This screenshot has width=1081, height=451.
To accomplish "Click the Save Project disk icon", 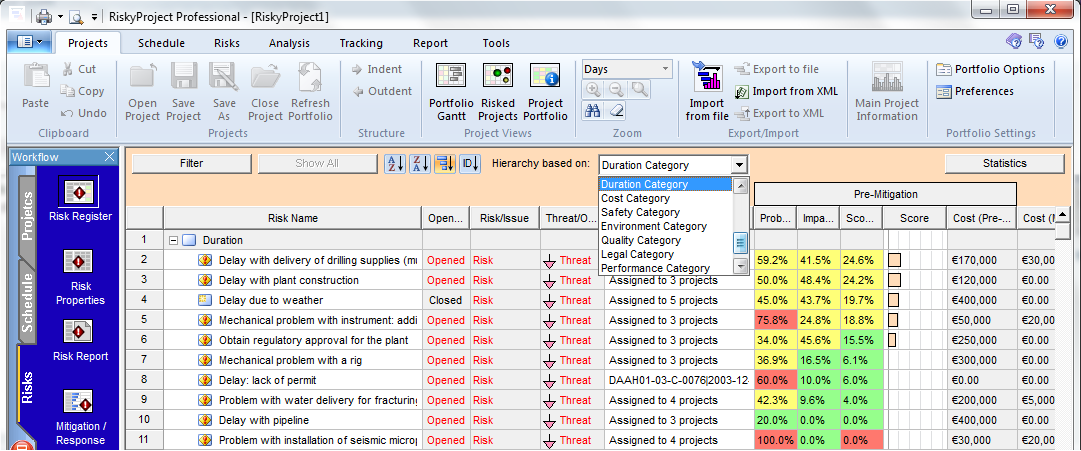I will (x=184, y=77).
